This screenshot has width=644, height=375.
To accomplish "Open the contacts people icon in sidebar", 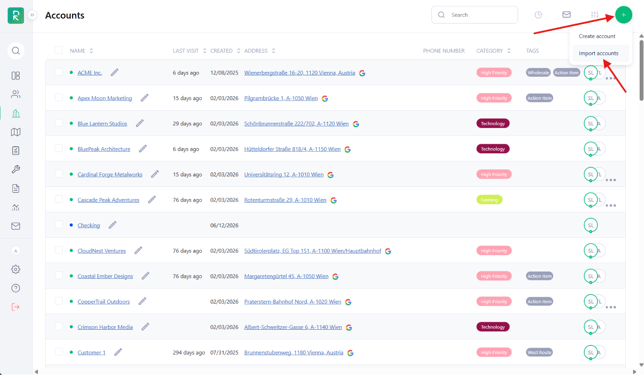I will (x=16, y=94).
